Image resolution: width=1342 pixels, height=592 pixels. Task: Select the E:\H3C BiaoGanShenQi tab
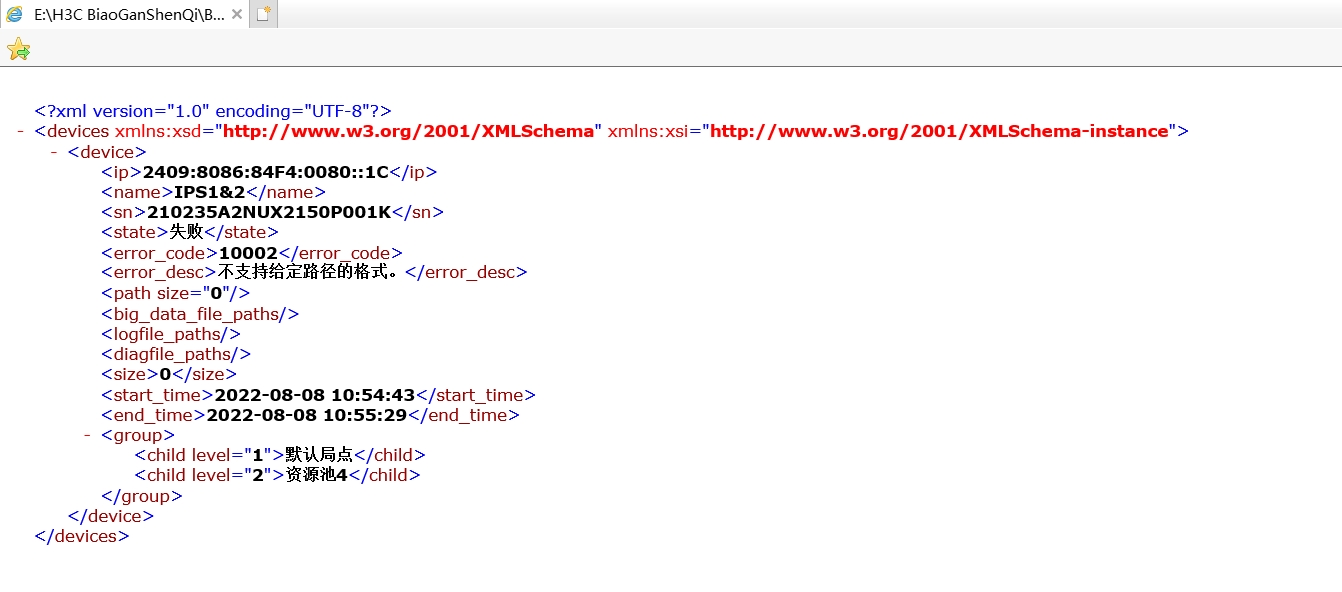click(124, 14)
